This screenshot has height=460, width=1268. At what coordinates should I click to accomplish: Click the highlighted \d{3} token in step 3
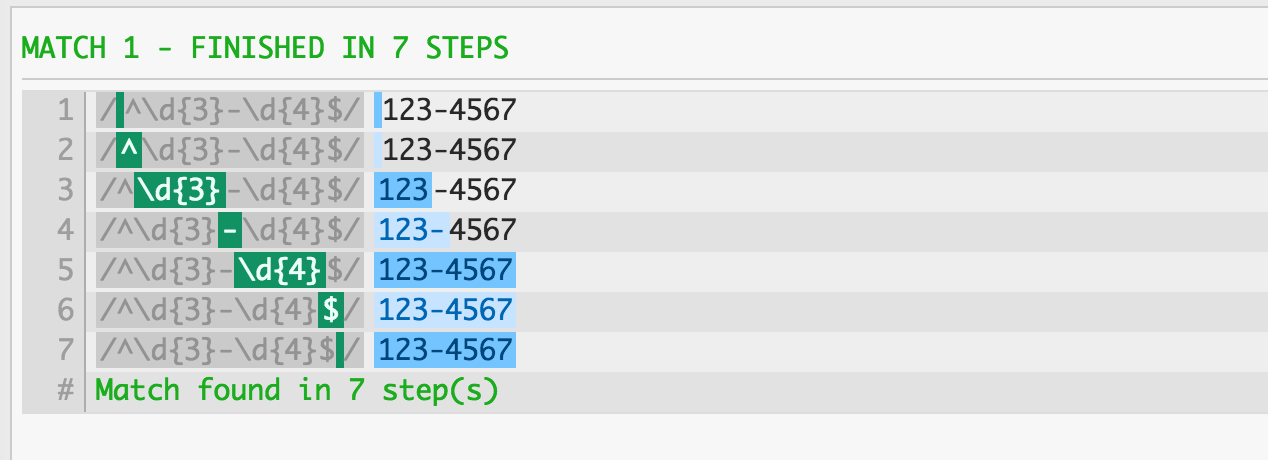pos(180,190)
